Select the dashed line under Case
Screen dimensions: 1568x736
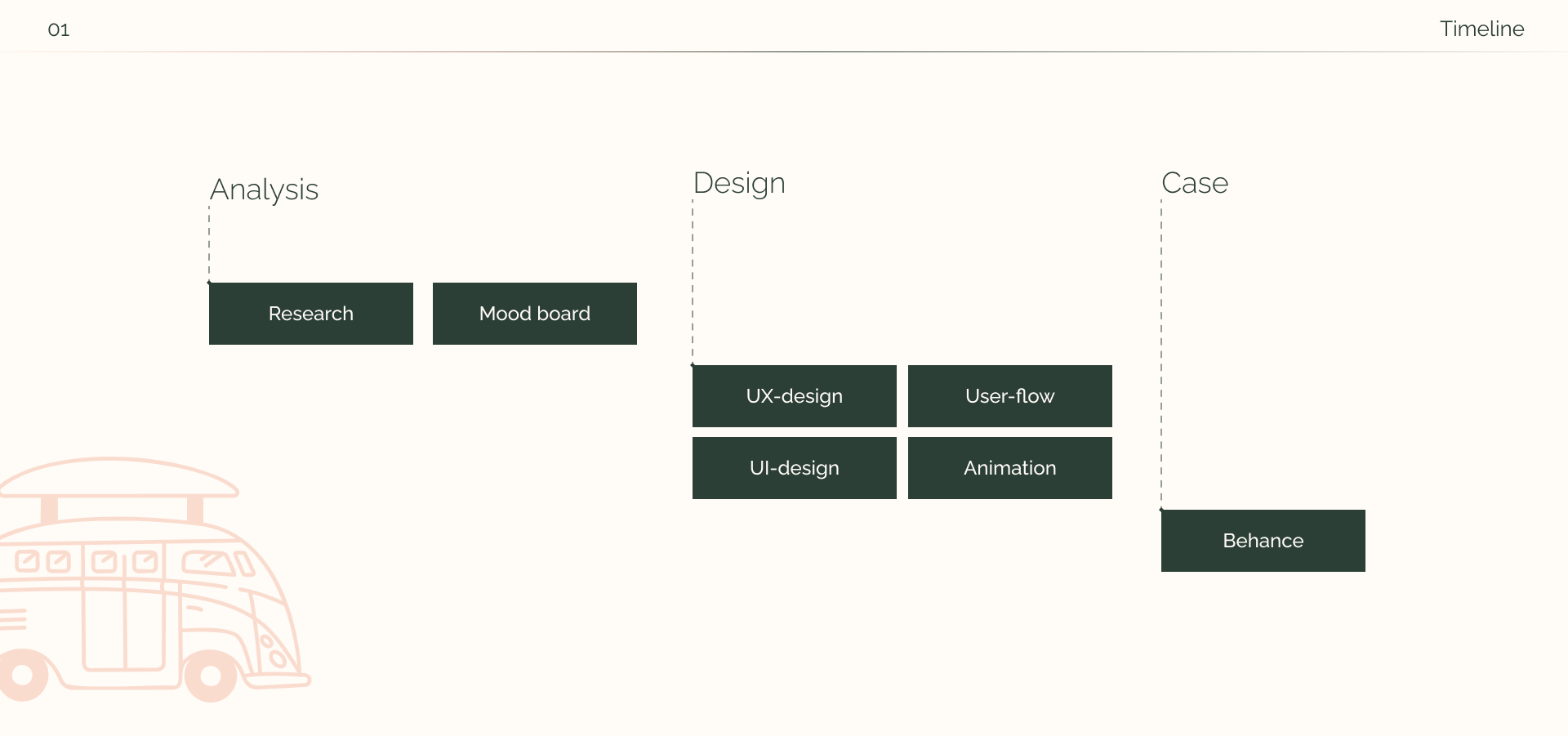pos(1161,351)
